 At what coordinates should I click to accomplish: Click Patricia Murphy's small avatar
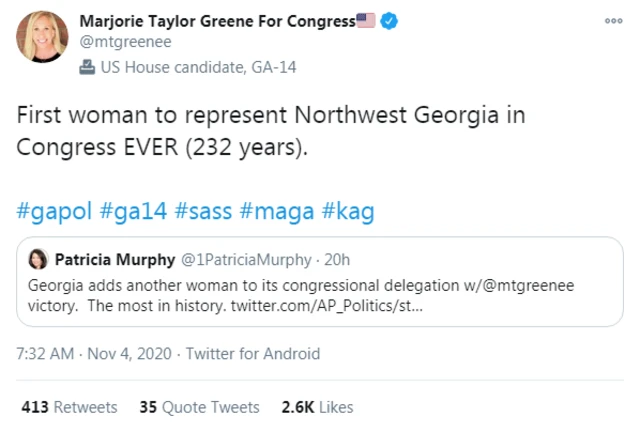point(38,260)
